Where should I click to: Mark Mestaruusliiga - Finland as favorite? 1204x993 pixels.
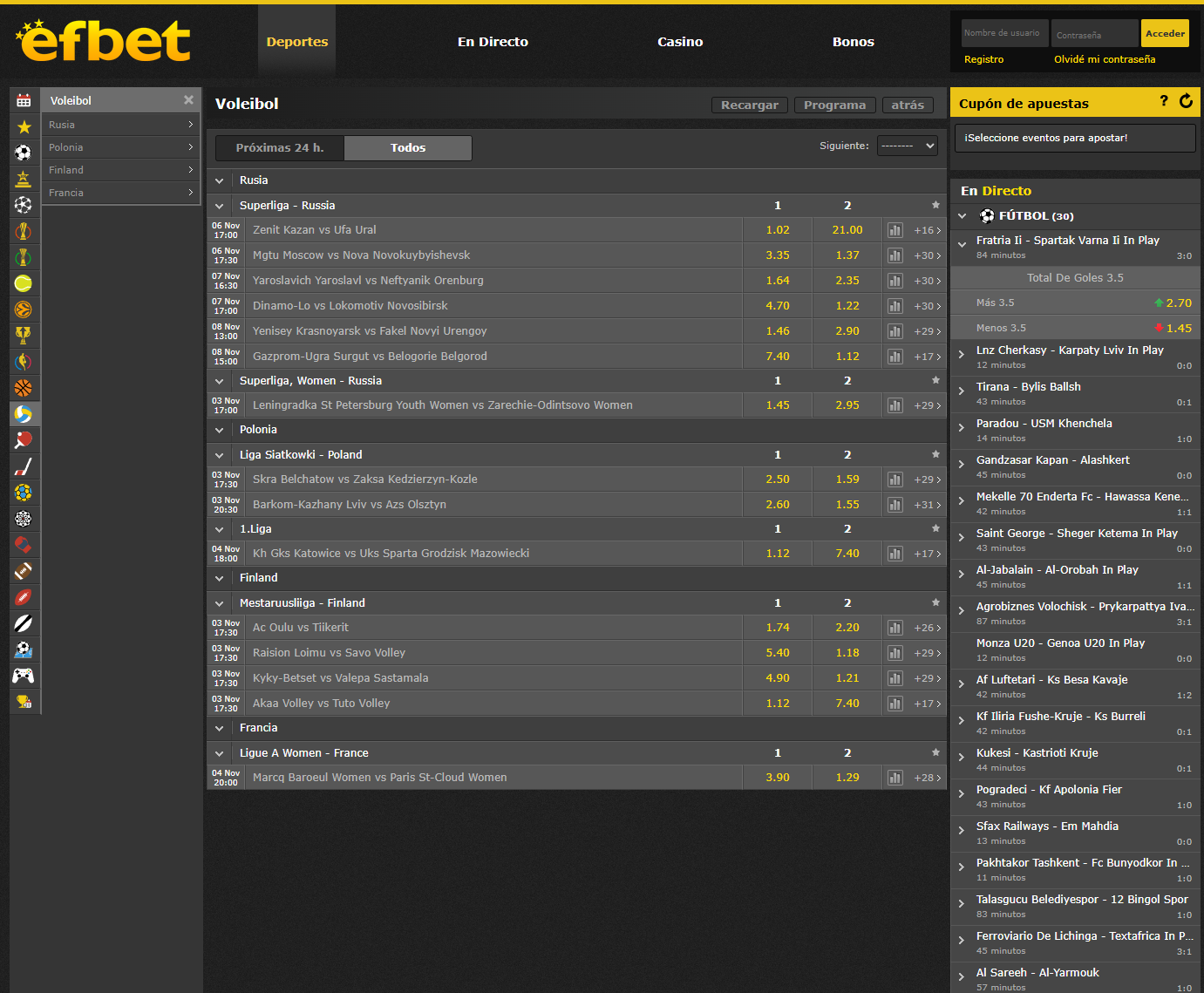point(935,603)
